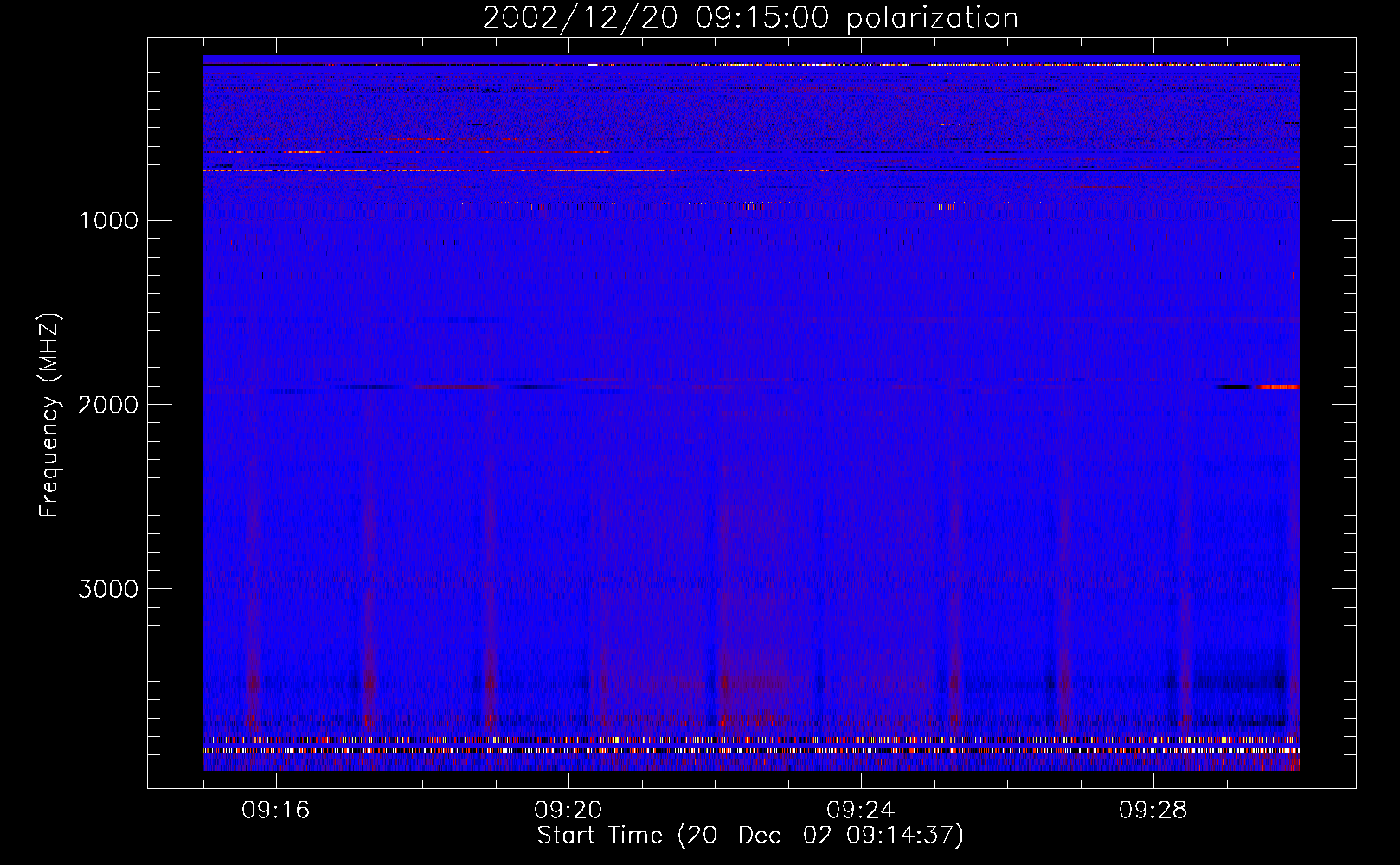
Task: Click the 1000 frequency tick label
Action: [108, 221]
